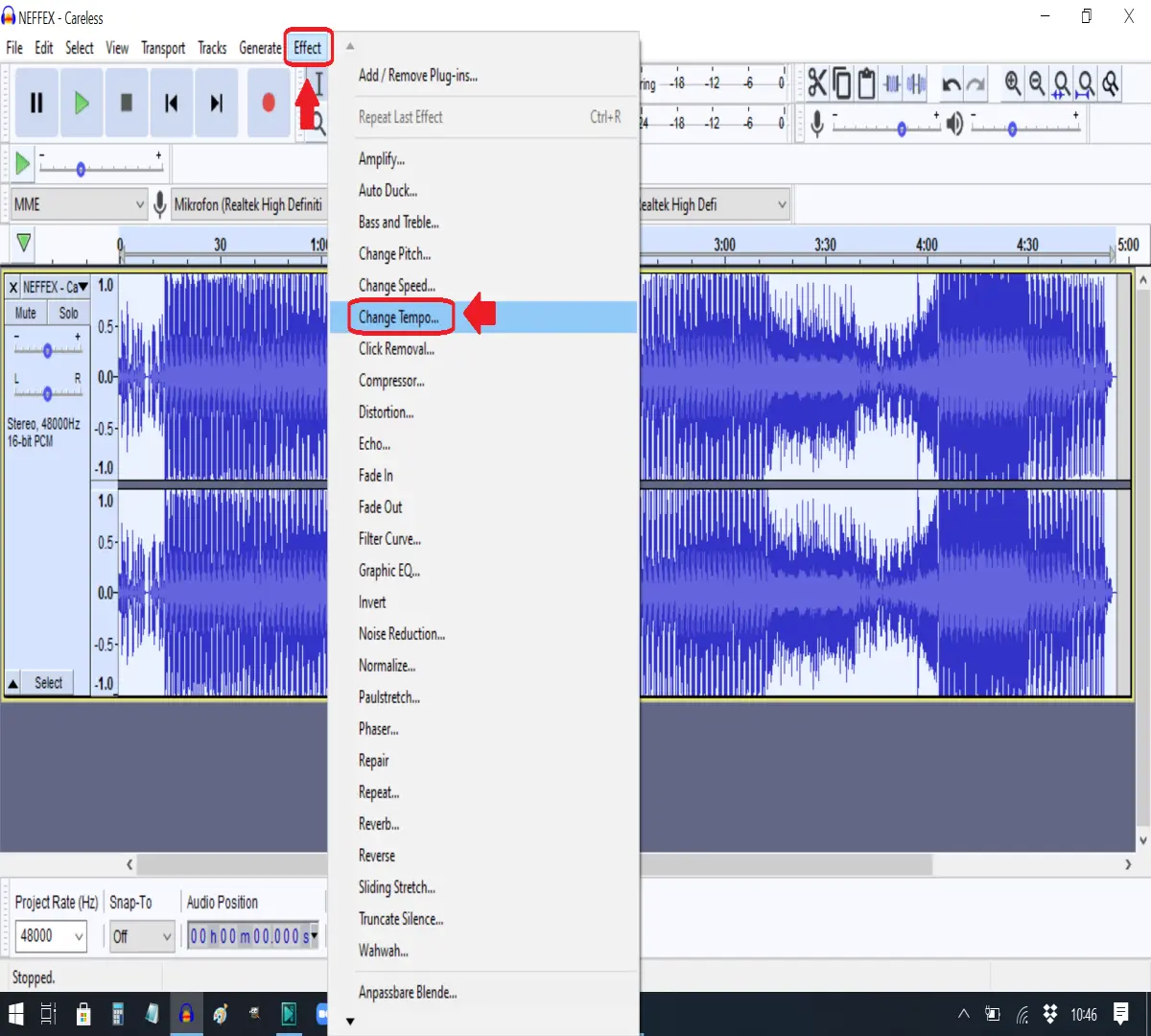Pause playback with the Pause button
This screenshot has height=1036, width=1151.
coord(36,103)
